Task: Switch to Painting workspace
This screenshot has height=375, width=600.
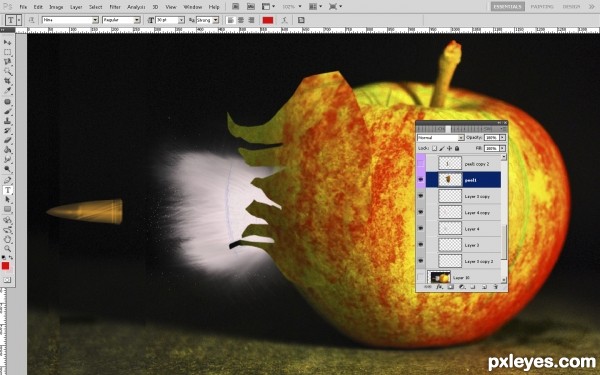Action: point(542,7)
